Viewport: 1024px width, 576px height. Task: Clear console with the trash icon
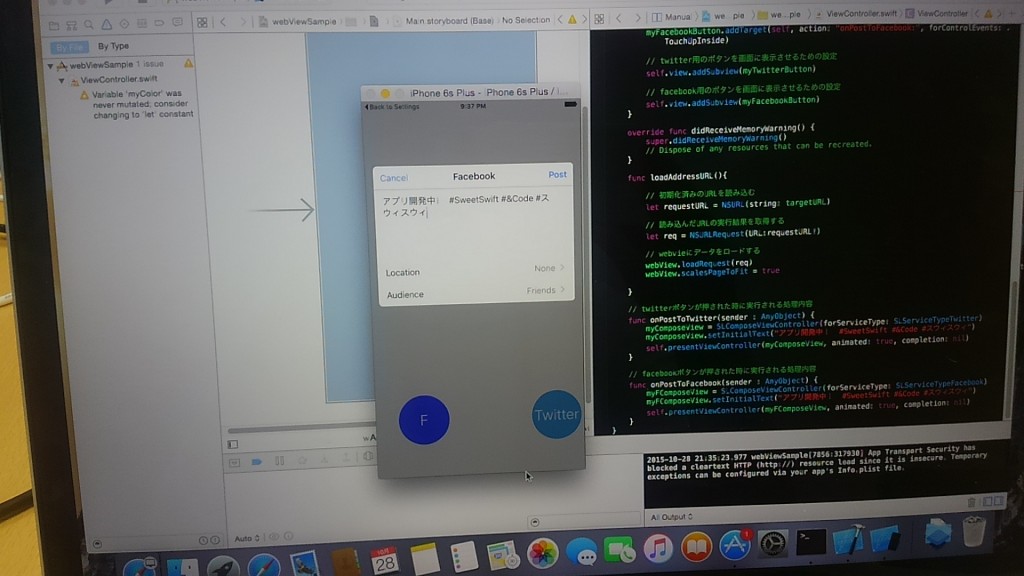971,502
